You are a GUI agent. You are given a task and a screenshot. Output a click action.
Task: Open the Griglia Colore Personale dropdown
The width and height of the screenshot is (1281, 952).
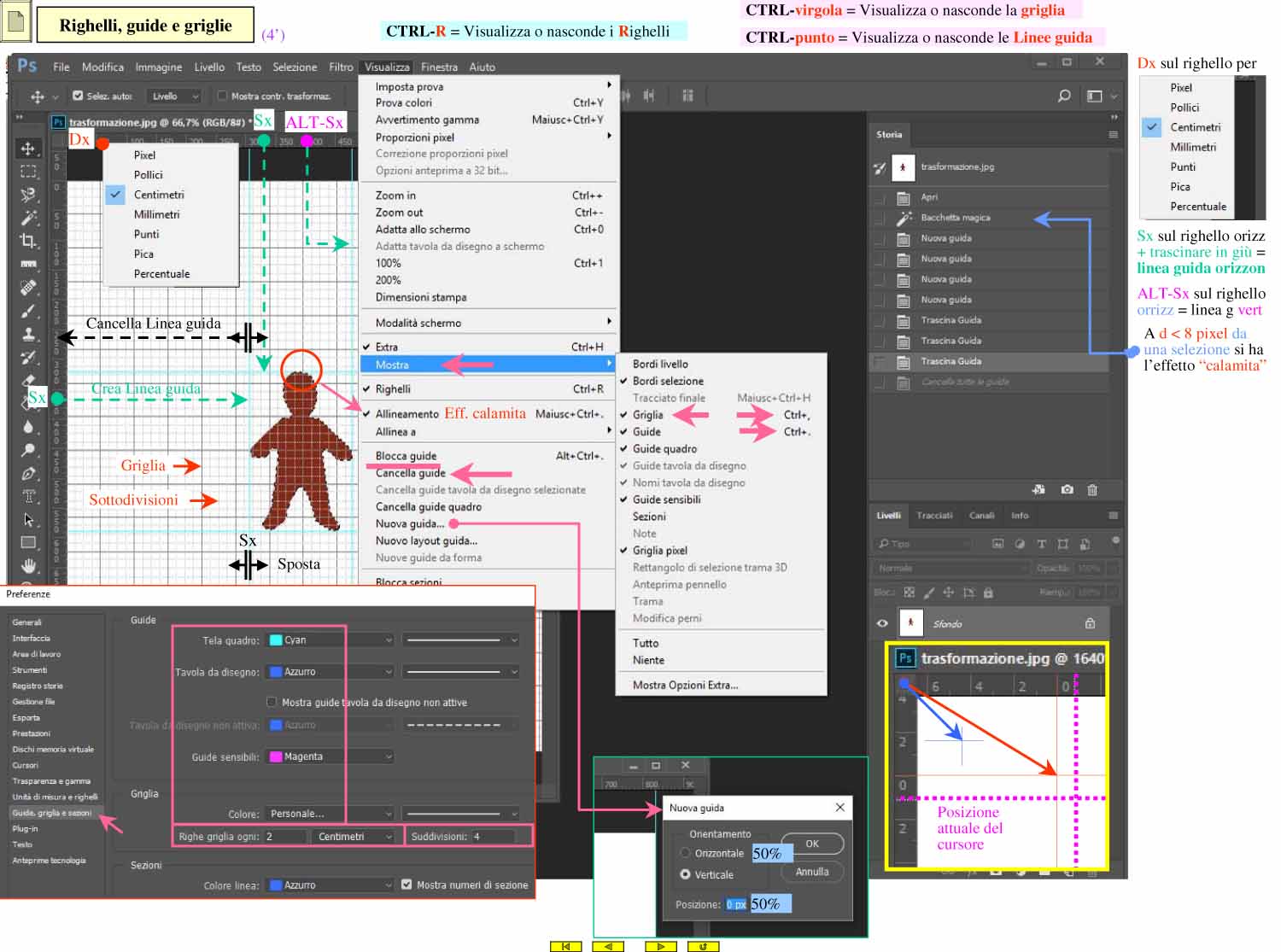tap(330, 814)
